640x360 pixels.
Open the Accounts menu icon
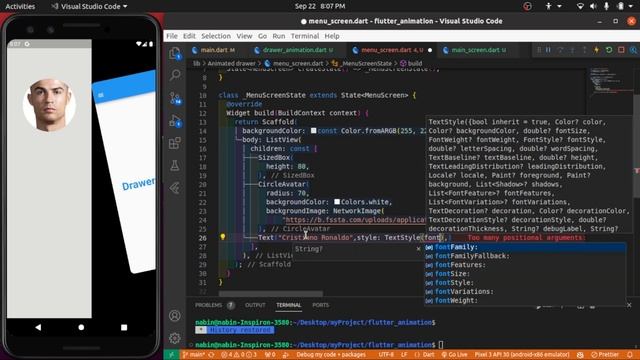[x=175, y=316]
